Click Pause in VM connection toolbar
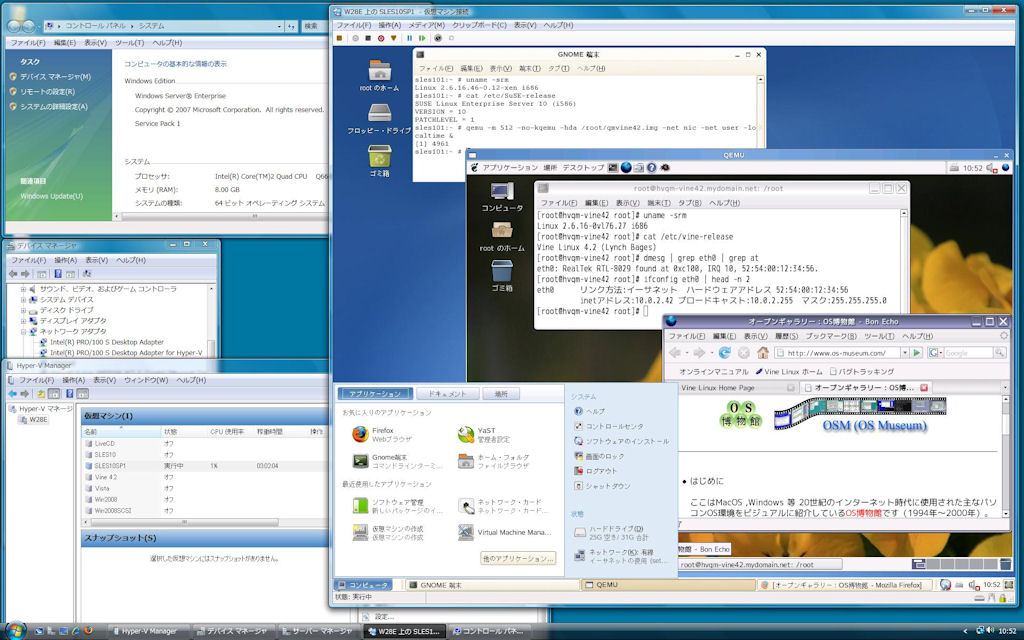1024x640 pixels. (409, 39)
